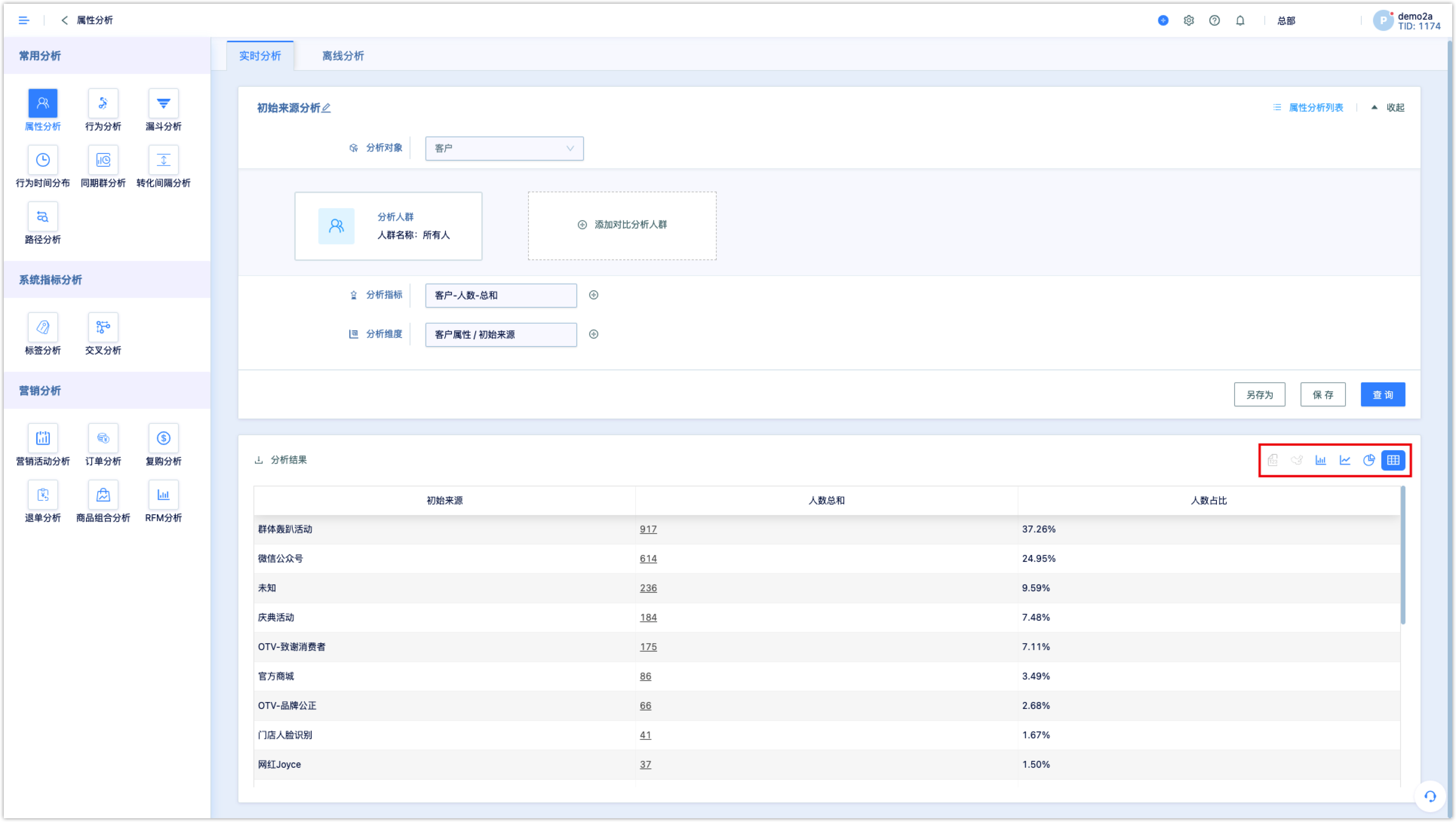Image resolution: width=1456 pixels, height=822 pixels.
Task: Download analysis results icon beside 分析结果
Action: pyautogui.click(x=258, y=460)
